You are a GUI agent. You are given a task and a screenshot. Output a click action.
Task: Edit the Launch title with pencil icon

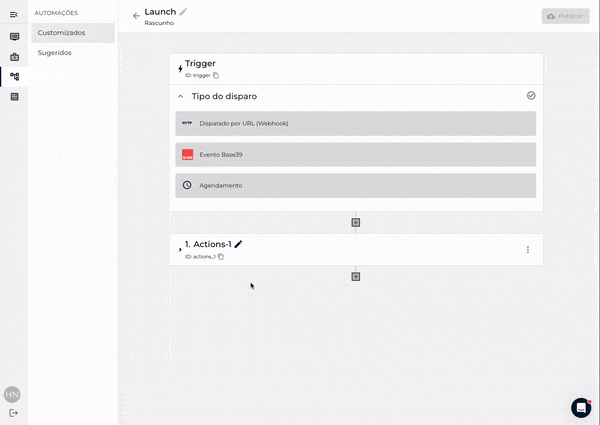pyautogui.click(x=183, y=12)
